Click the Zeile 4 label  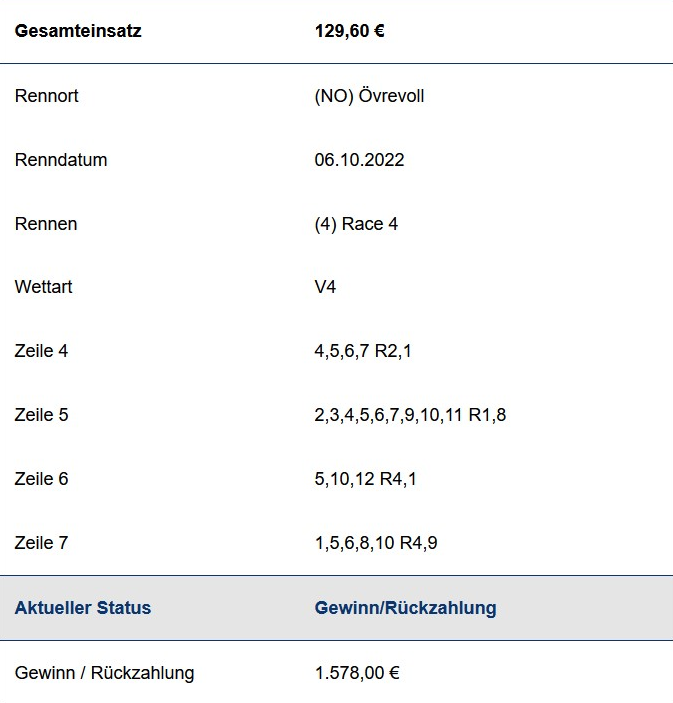pyautogui.click(x=41, y=351)
